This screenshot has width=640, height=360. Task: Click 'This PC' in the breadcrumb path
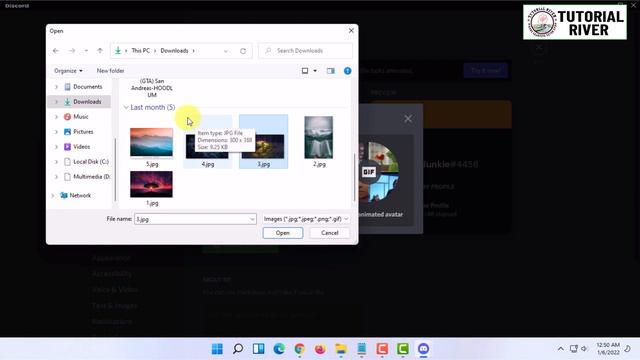pyautogui.click(x=140, y=51)
